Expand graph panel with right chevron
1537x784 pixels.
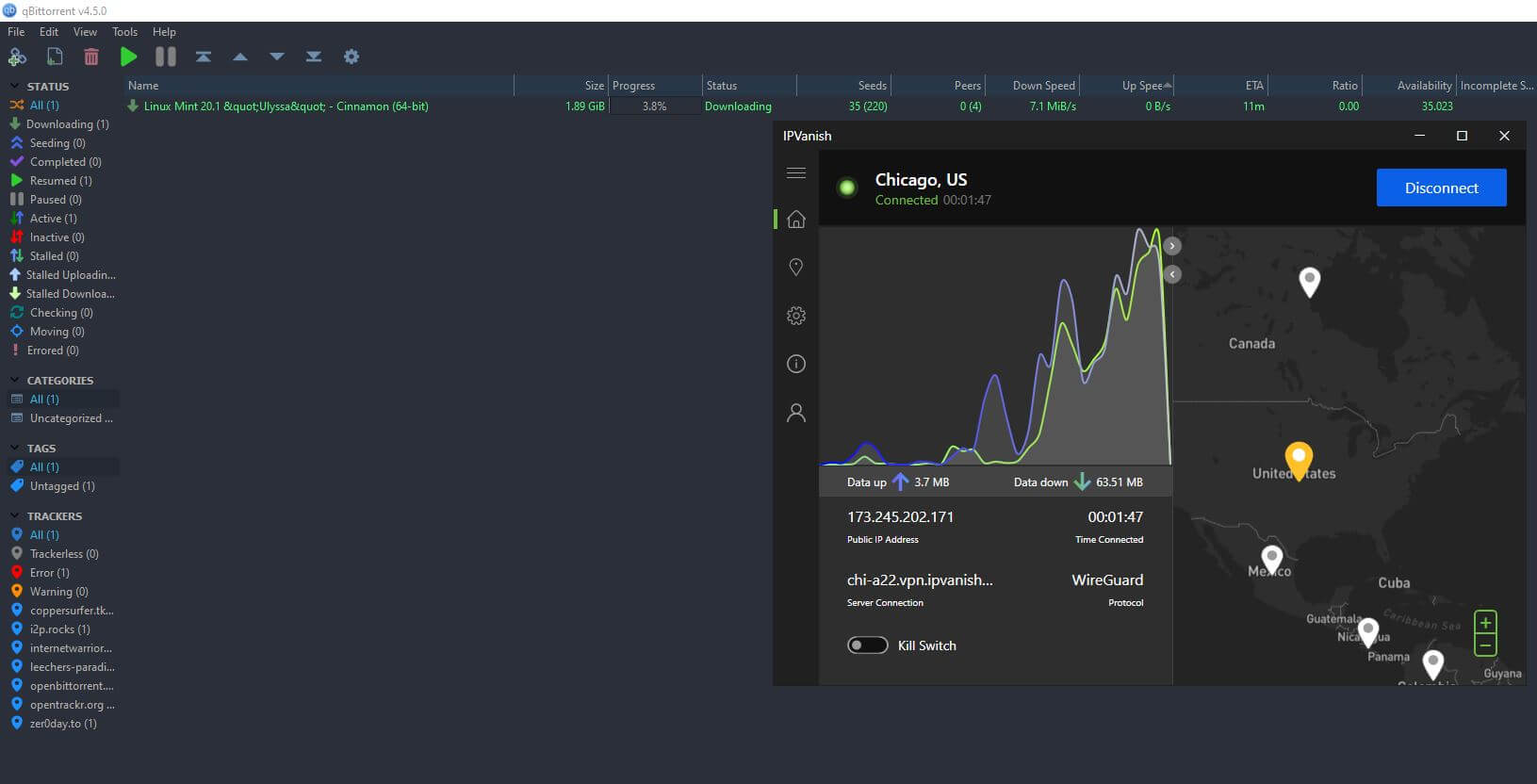1172,246
